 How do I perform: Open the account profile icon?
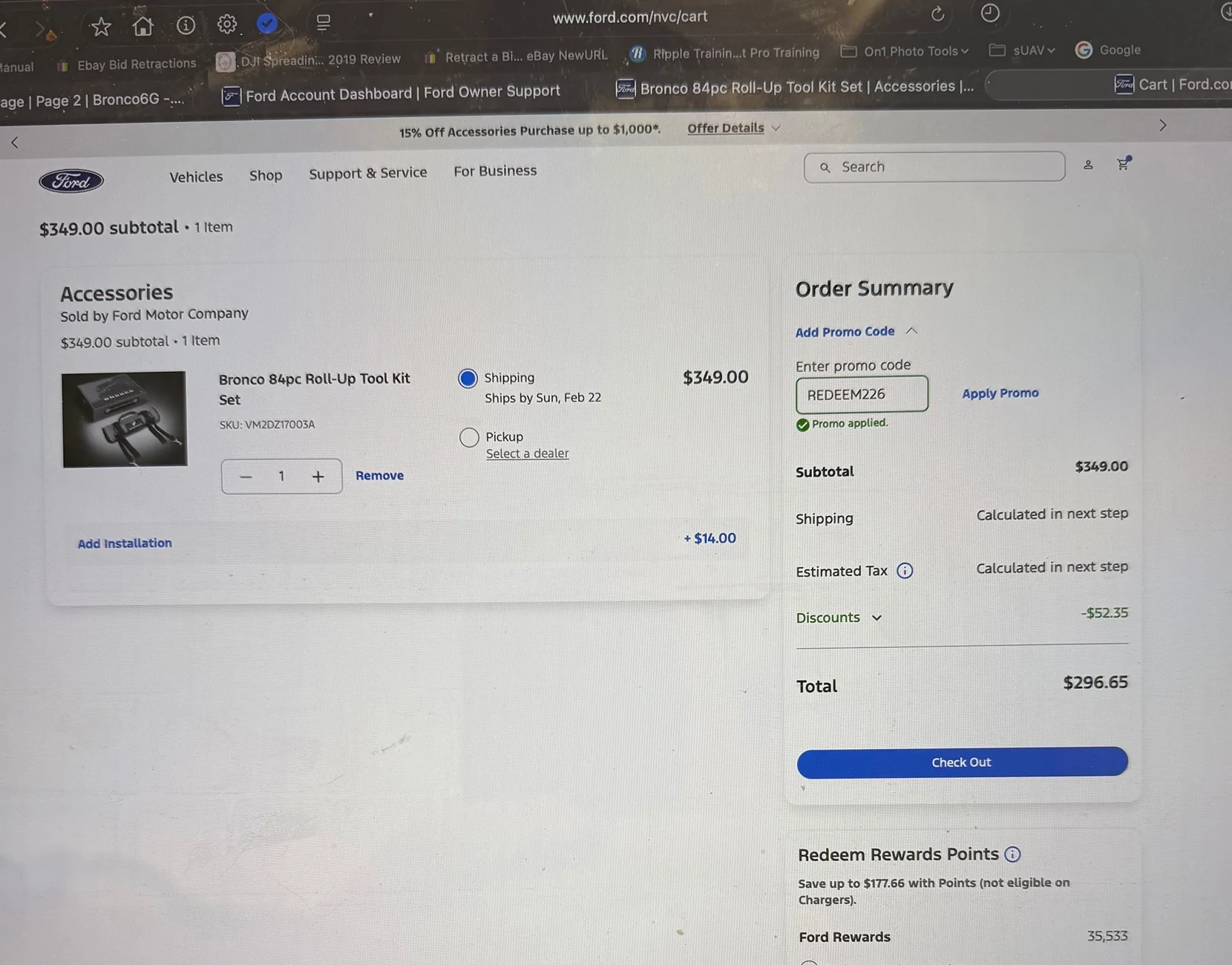[1088, 165]
